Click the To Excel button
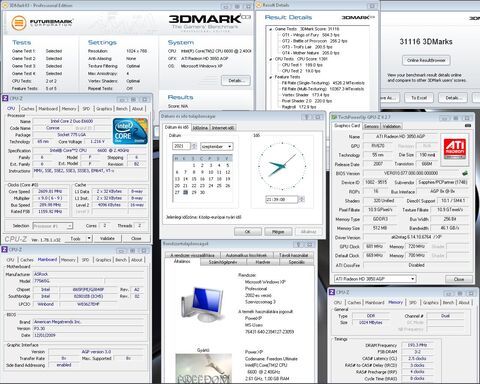The image size is (480, 384). [x=419, y=98]
